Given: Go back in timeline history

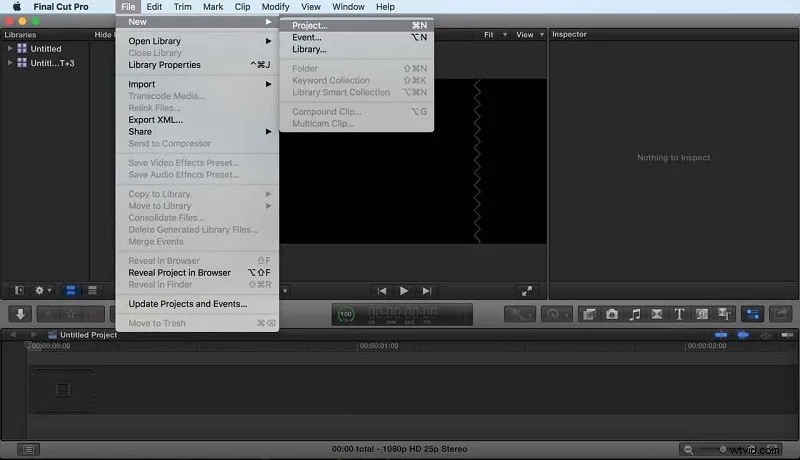Looking at the screenshot, I should (13, 335).
